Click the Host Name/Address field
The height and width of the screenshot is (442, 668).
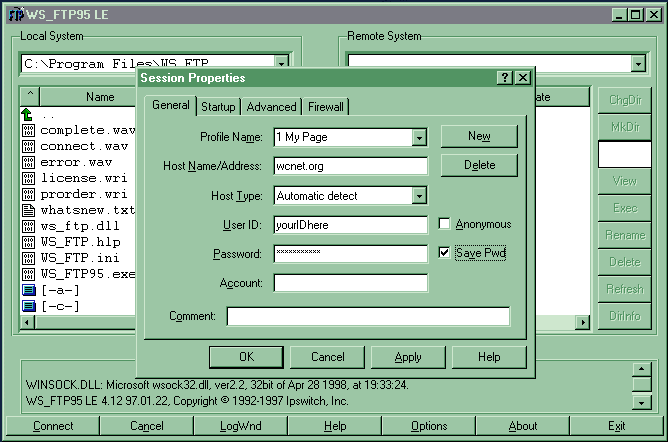coord(351,166)
